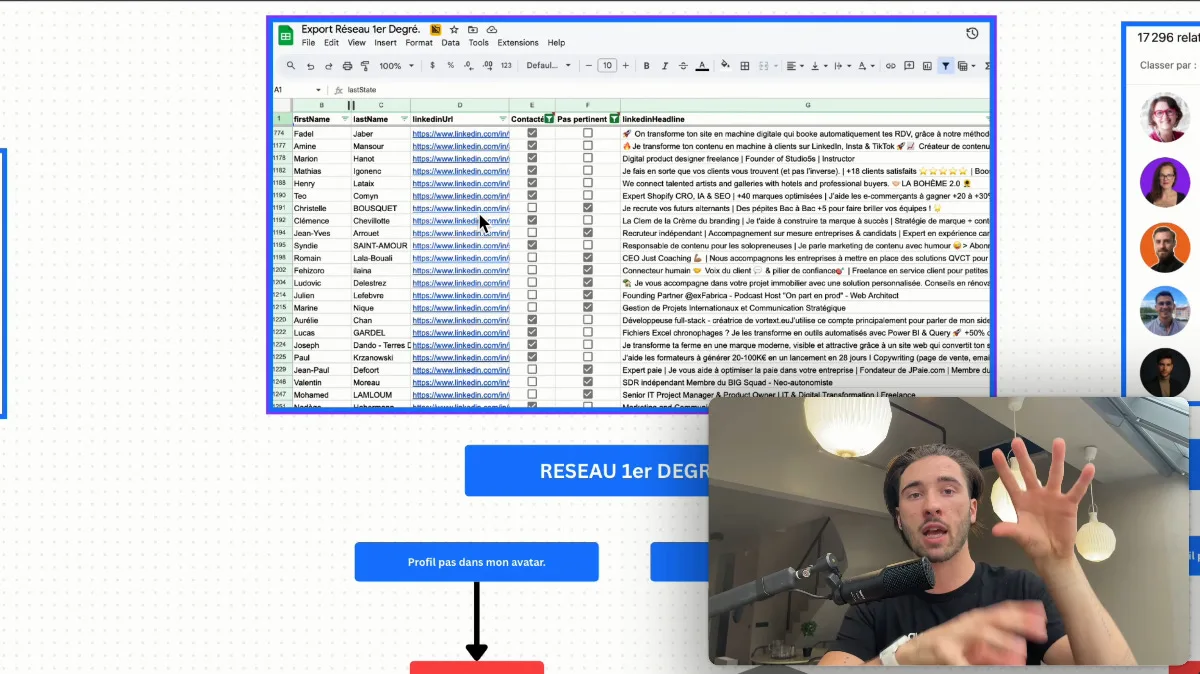The height and width of the screenshot is (674, 1200).
Task: Insert a chart from toolbar
Action: [927, 66]
